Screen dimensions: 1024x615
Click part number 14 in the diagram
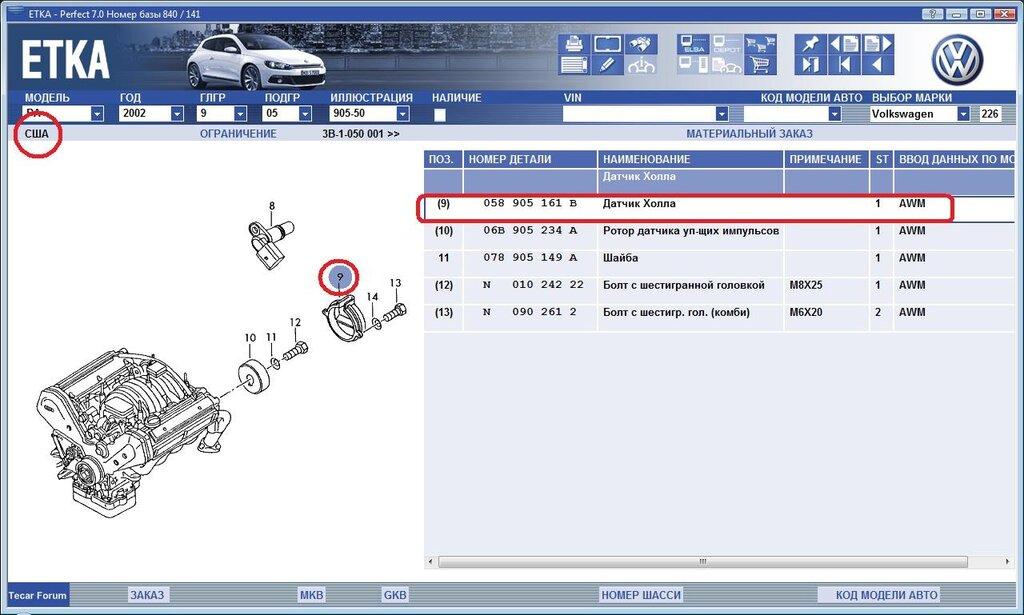tap(372, 297)
